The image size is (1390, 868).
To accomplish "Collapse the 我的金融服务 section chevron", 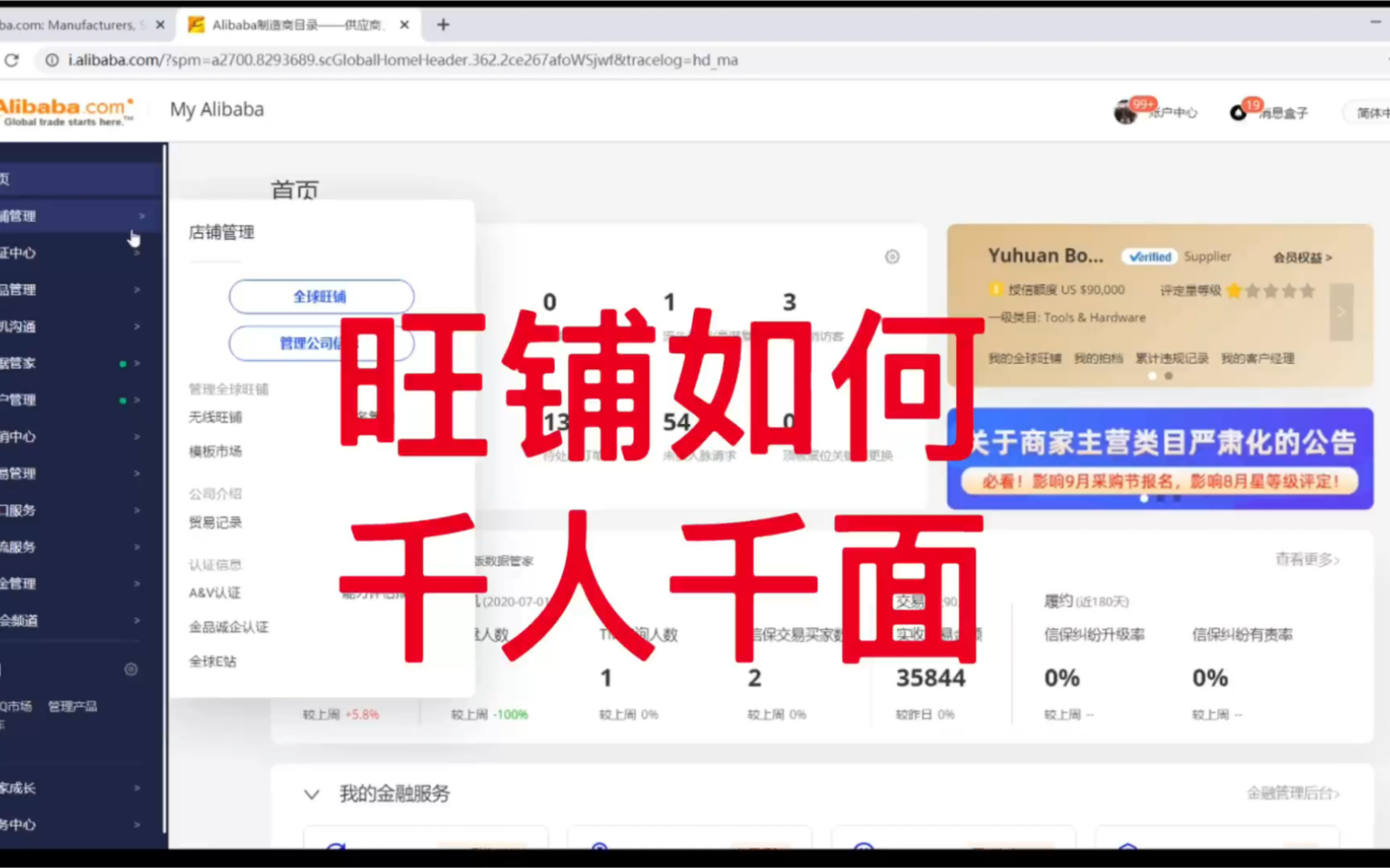I will pos(312,794).
